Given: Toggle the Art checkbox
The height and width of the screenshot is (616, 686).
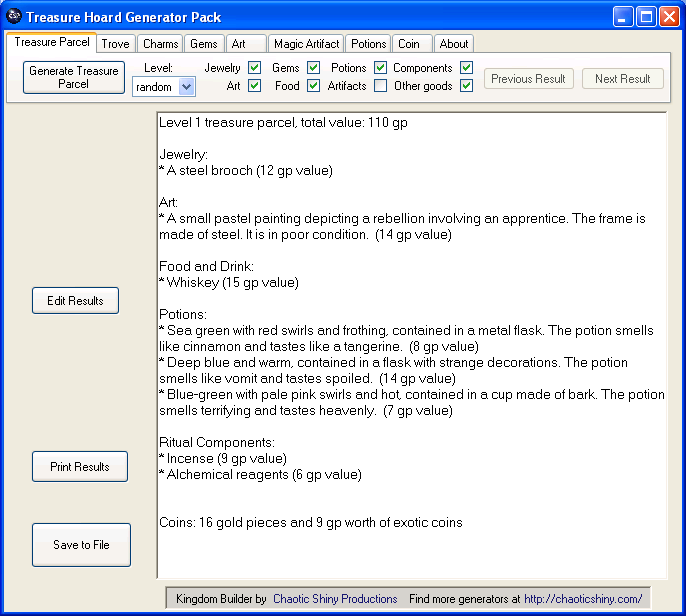Looking at the screenshot, I should [254, 86].
